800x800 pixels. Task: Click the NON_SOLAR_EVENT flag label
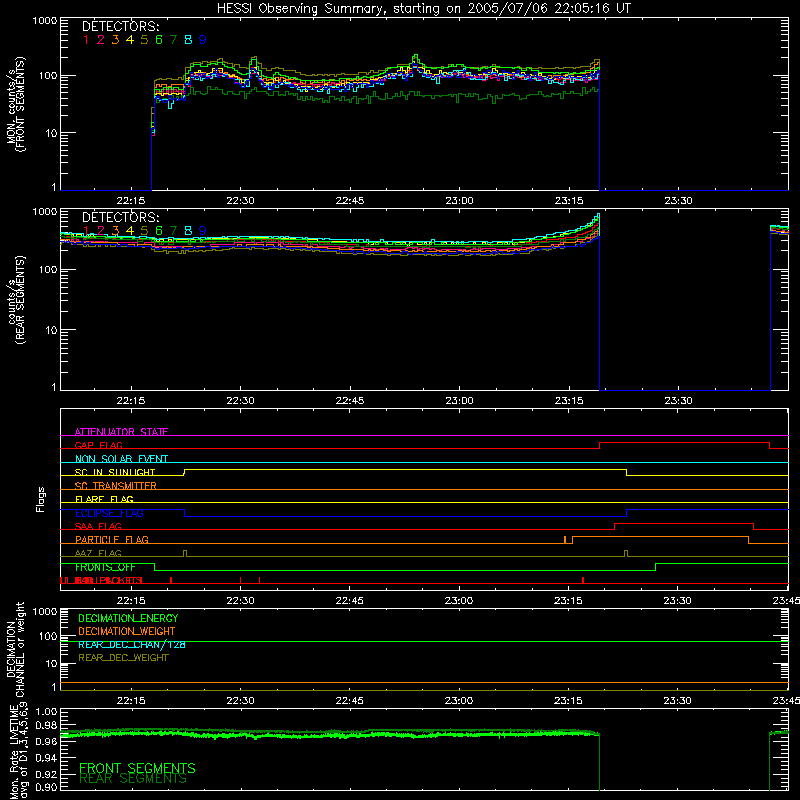(121, 459)
